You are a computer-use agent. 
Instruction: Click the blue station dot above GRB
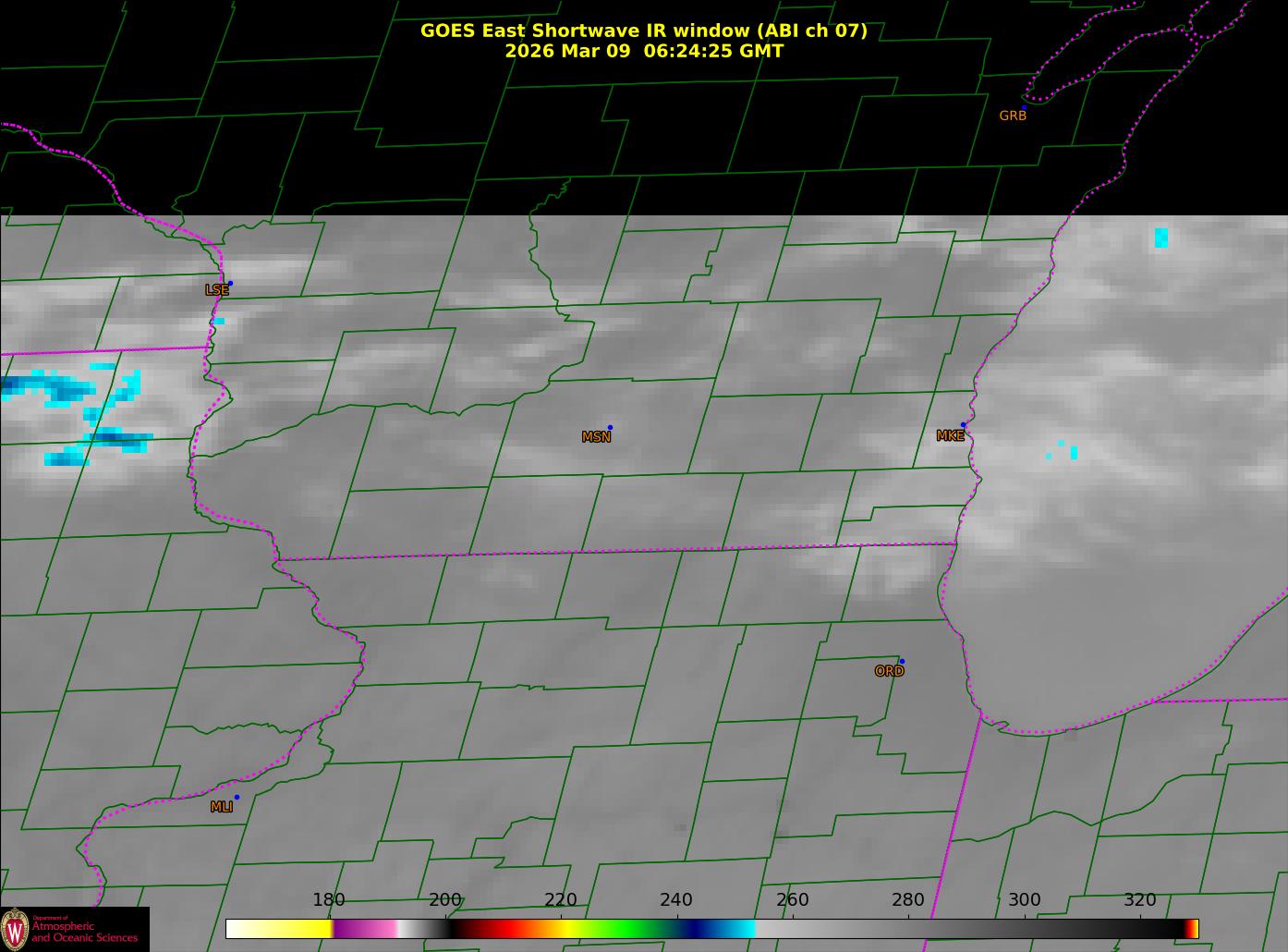(x=1024, y=107)
